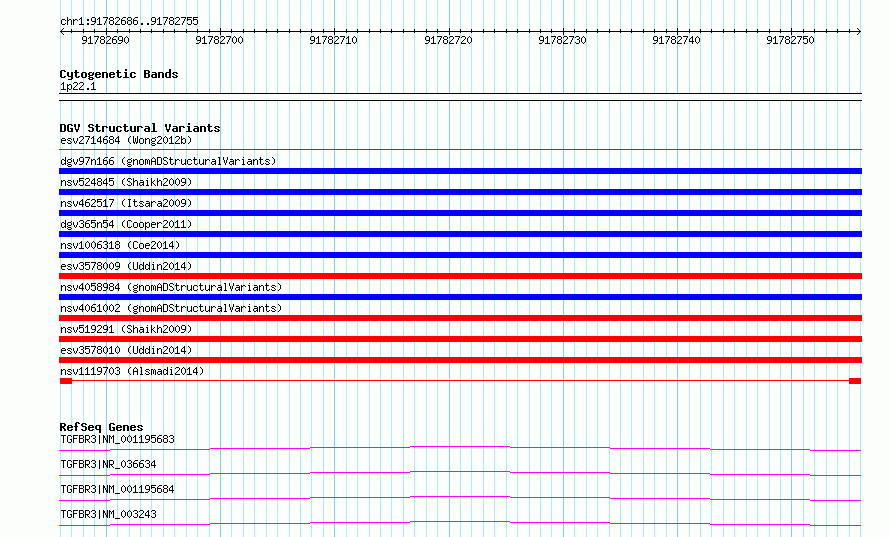Viewport: 890px width, 537px height.
Task: Select the TGFBR3|NR_036634 gene label
Action: 108,464
